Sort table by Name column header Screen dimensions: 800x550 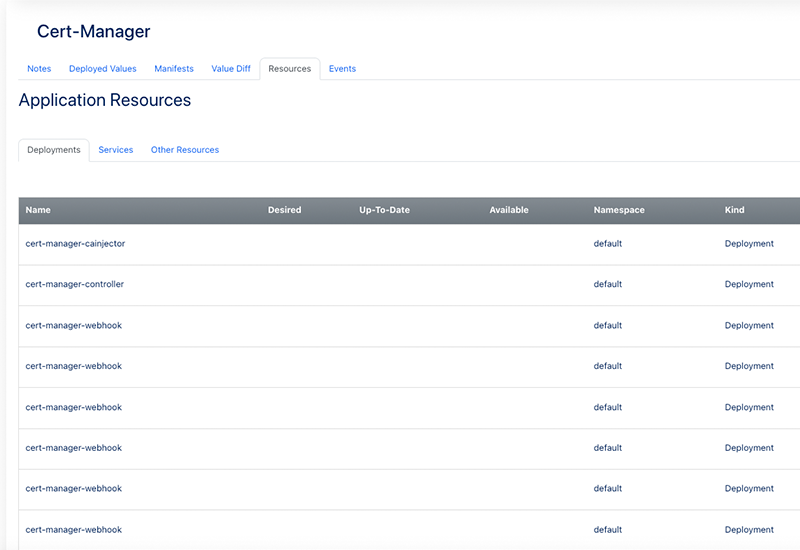click(x=38, y=210)
